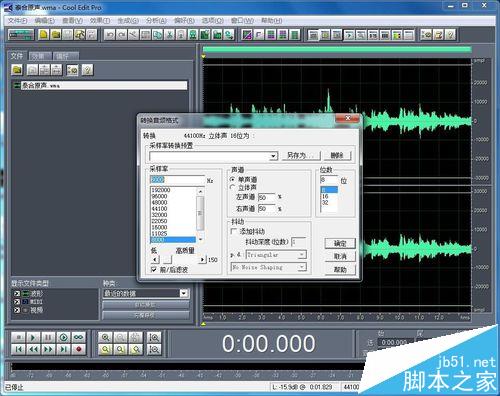Open the 分析 (Analyze) menu
Screen dimensions: 500x396
click(x=156, y=21)
